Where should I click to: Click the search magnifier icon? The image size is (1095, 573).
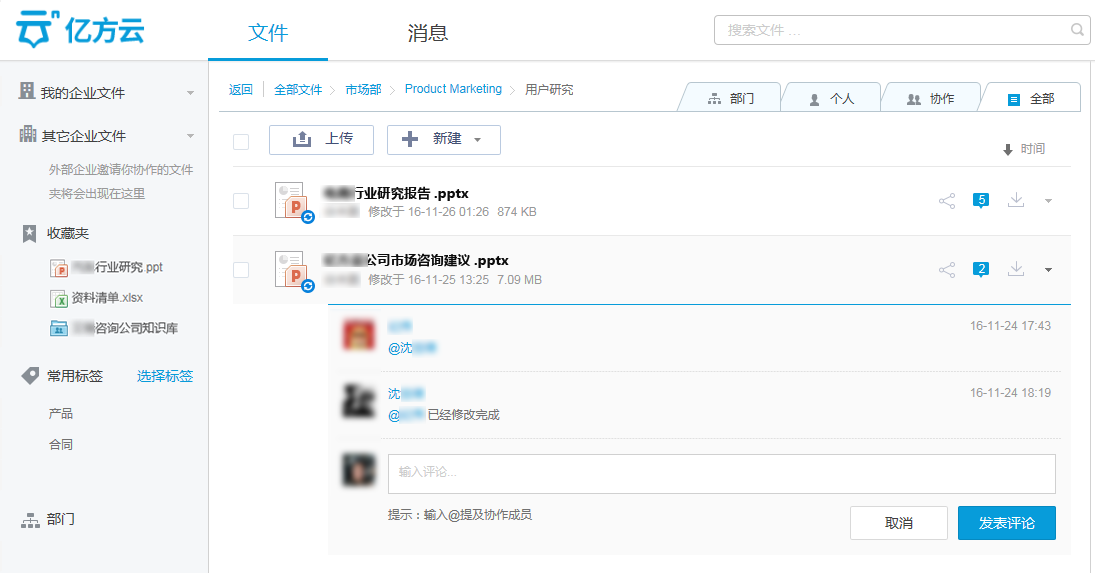coord(1078,30)
